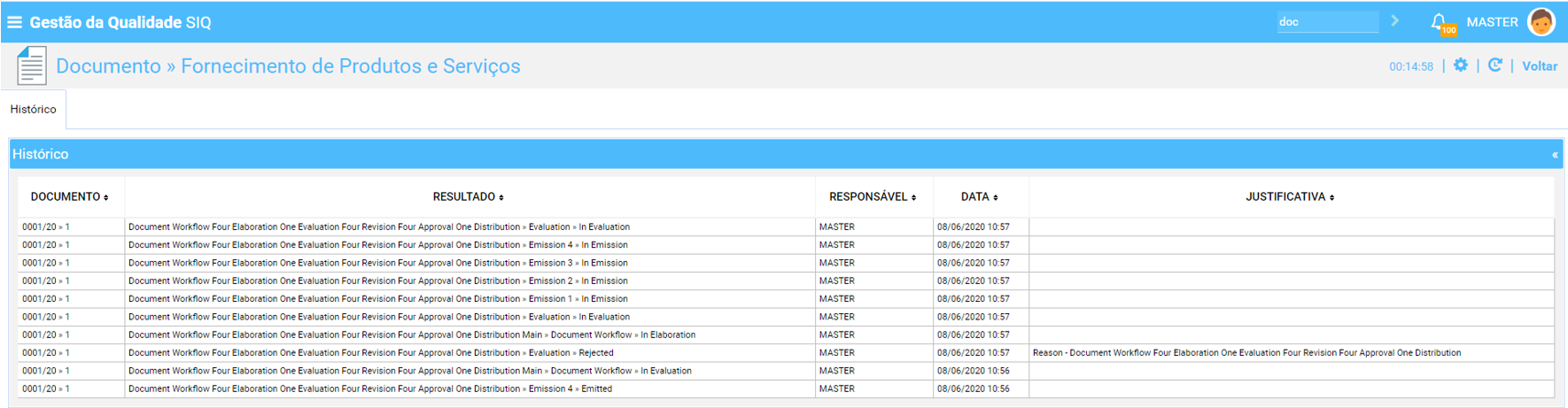
Task: Open the hamburger navigation menu
Action: coord(14,22)
